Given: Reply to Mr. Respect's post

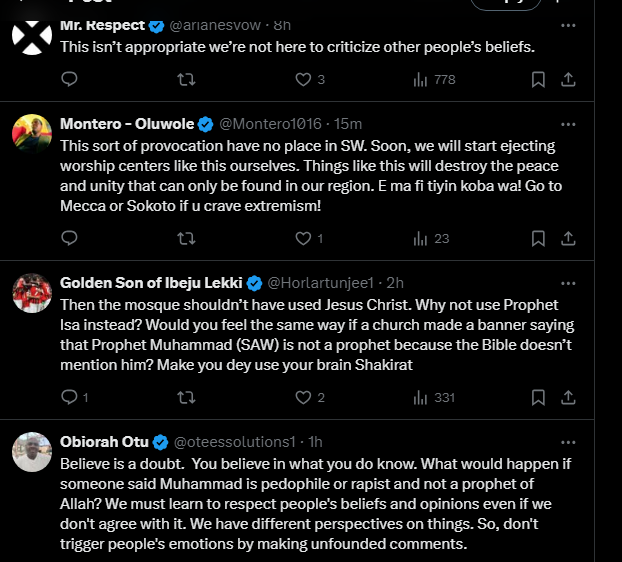Looking at the screenshot, I should point(69,79).
